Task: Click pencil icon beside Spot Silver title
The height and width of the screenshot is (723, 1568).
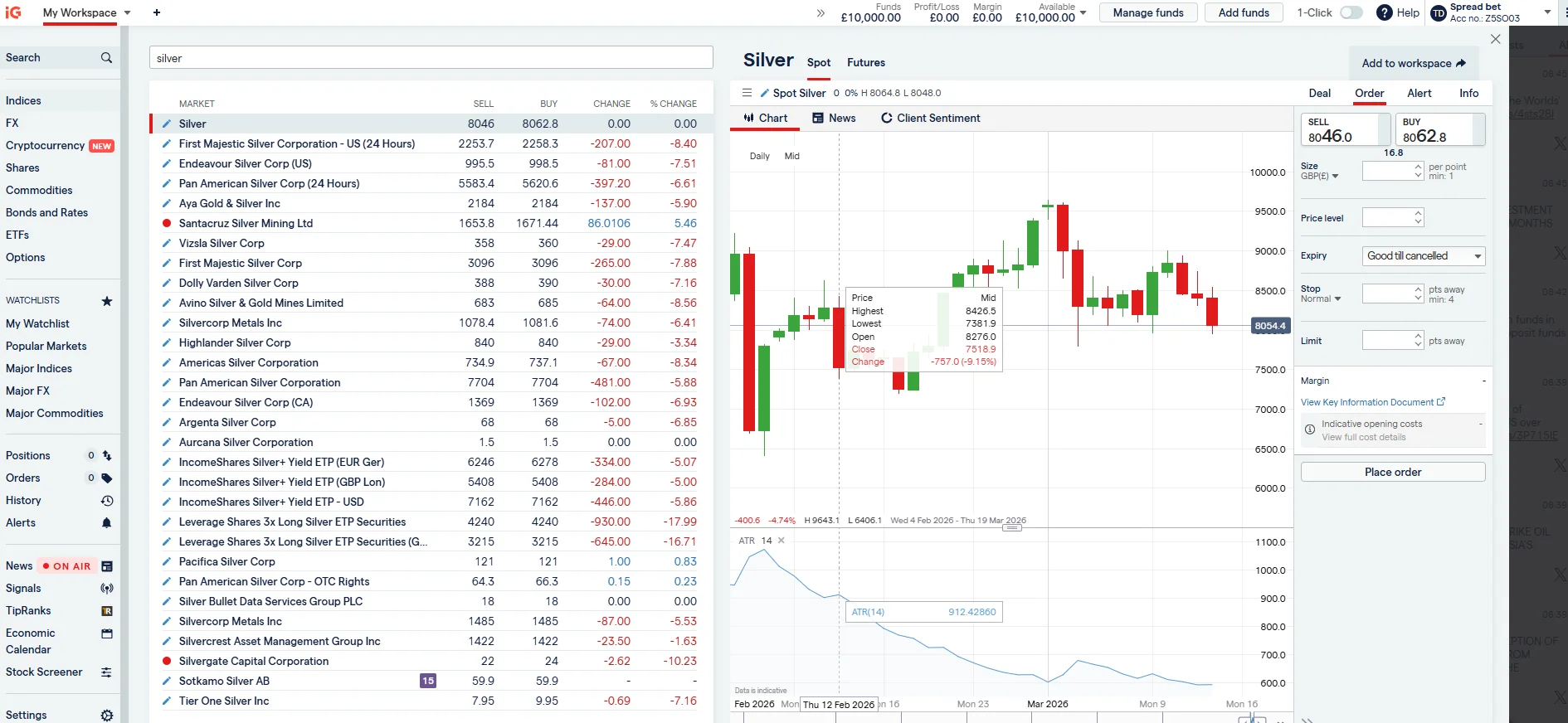Action: click(x=765, y=93)
